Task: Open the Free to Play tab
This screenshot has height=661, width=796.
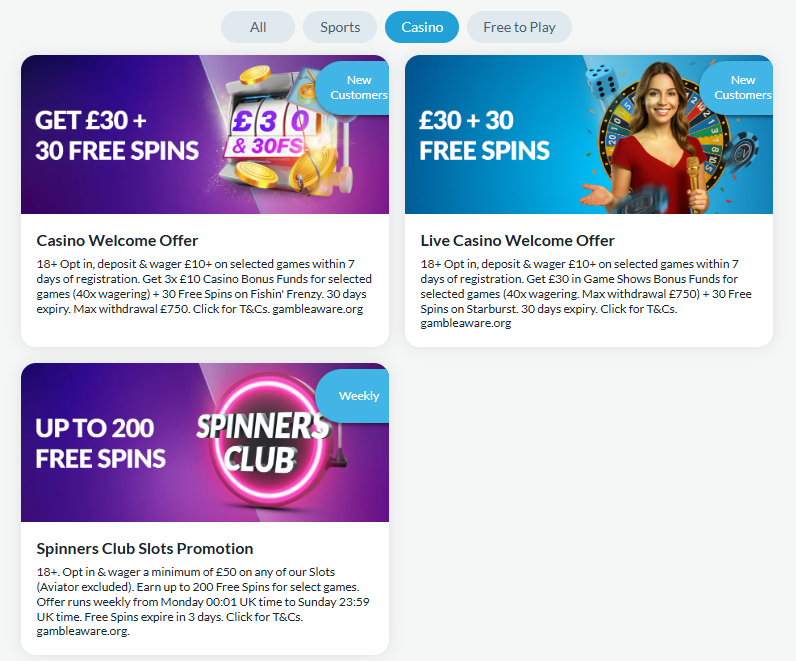Action: 519,27
